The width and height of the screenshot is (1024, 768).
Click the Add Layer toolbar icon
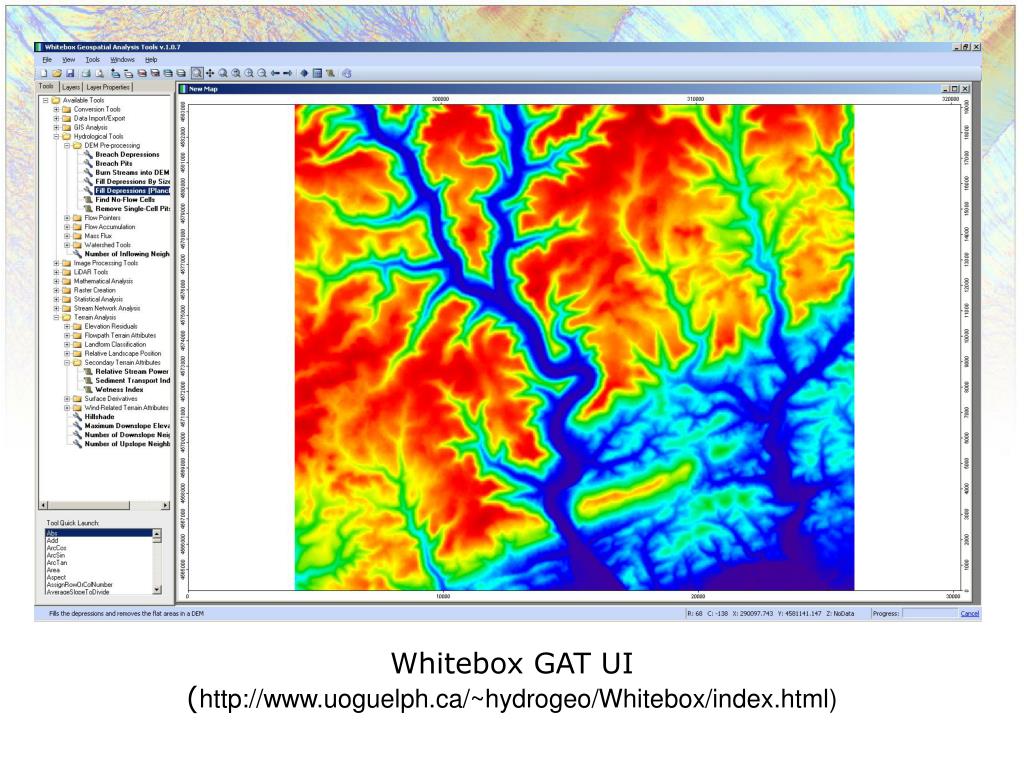coord(116,73)
